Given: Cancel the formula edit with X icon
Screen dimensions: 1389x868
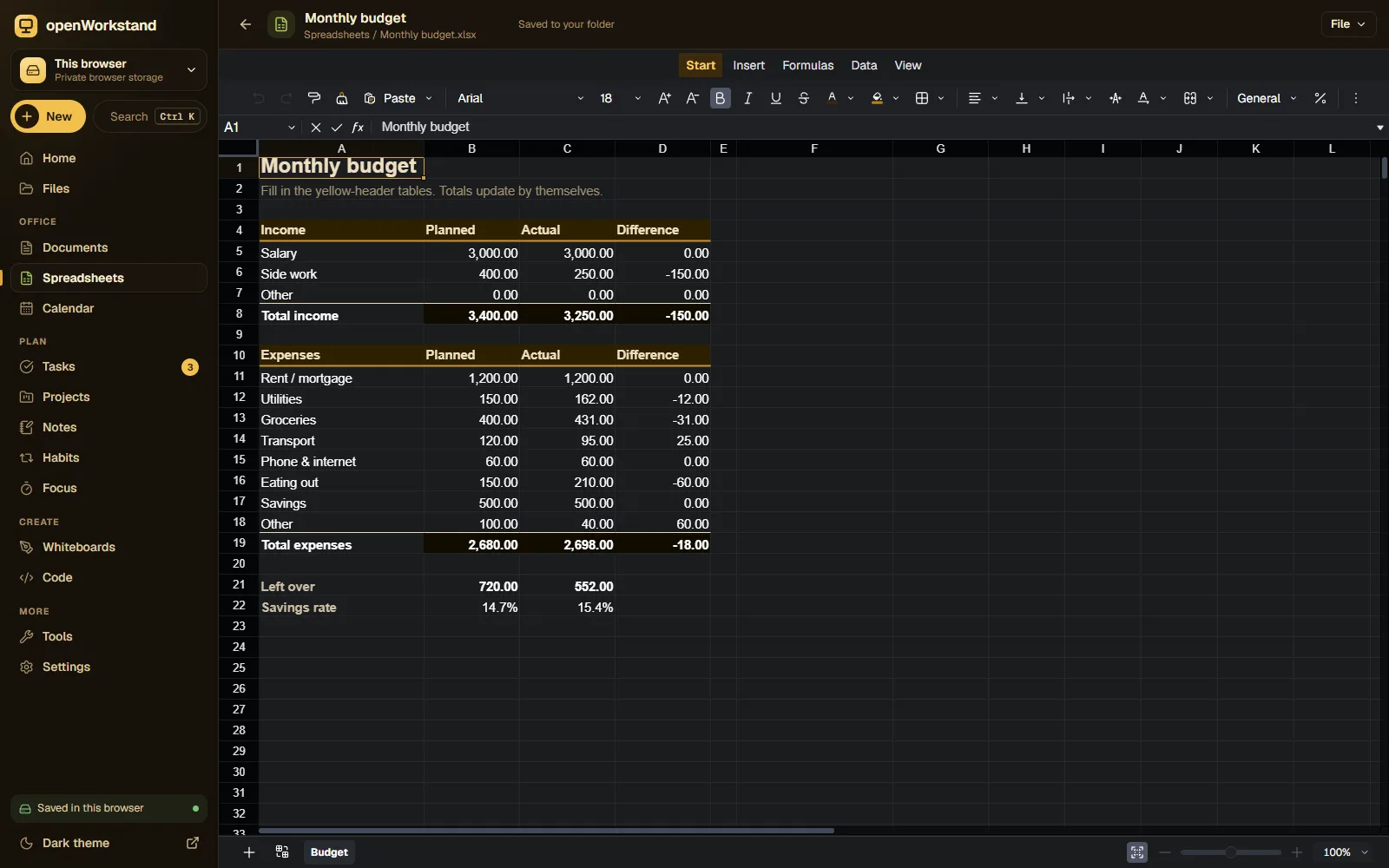Looking at the screenshot, I should coord(316,127).
